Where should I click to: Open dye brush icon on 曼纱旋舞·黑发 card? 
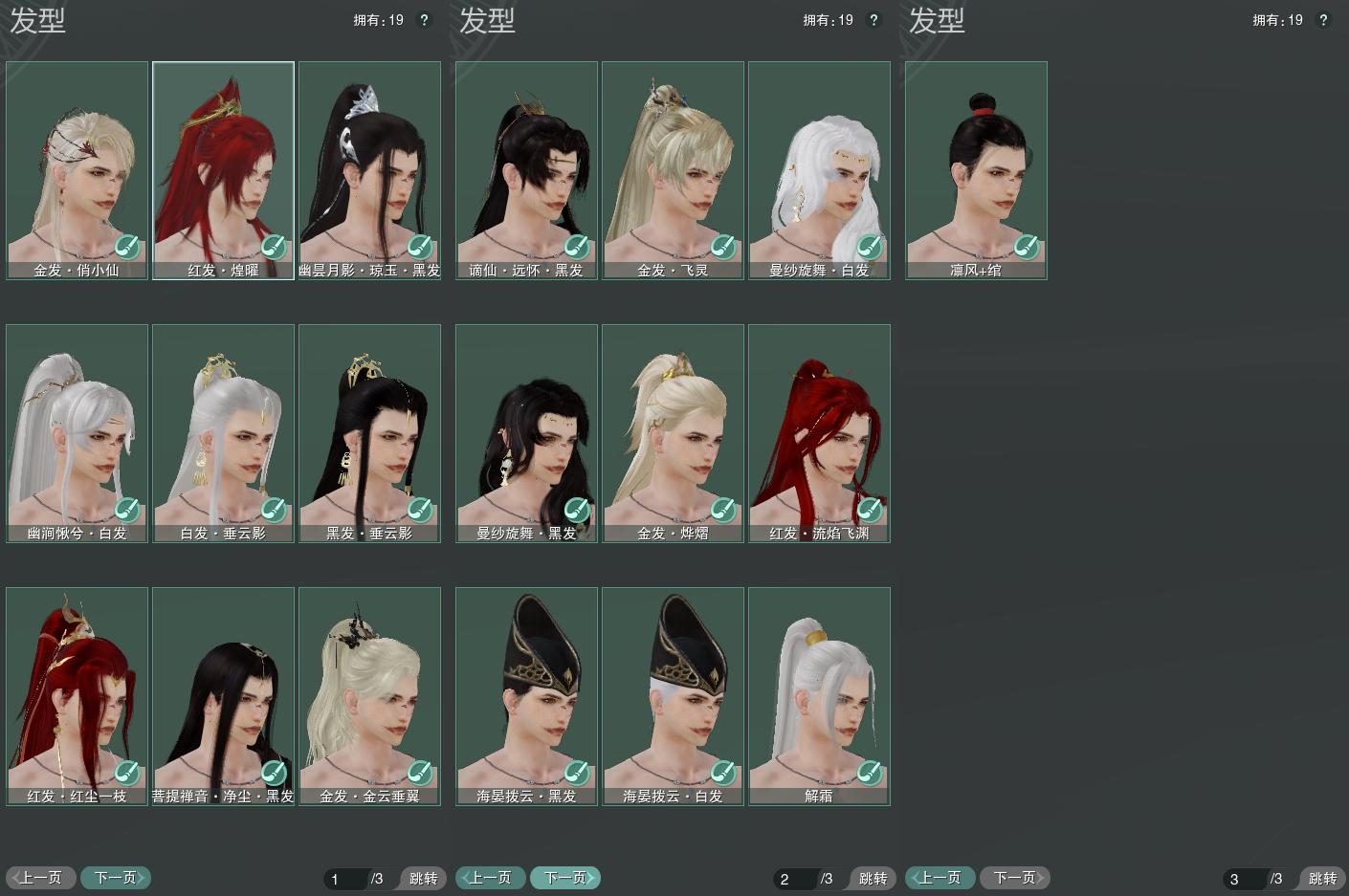[576, 511]
